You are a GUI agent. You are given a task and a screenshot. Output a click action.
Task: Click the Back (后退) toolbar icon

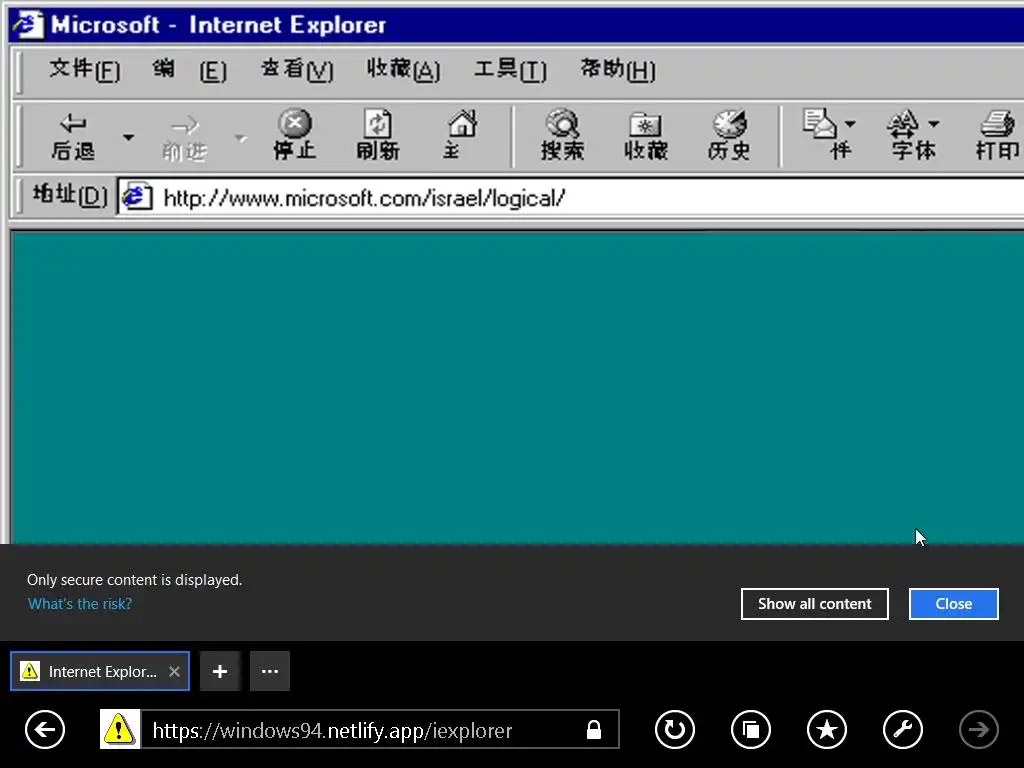point(72,136)
